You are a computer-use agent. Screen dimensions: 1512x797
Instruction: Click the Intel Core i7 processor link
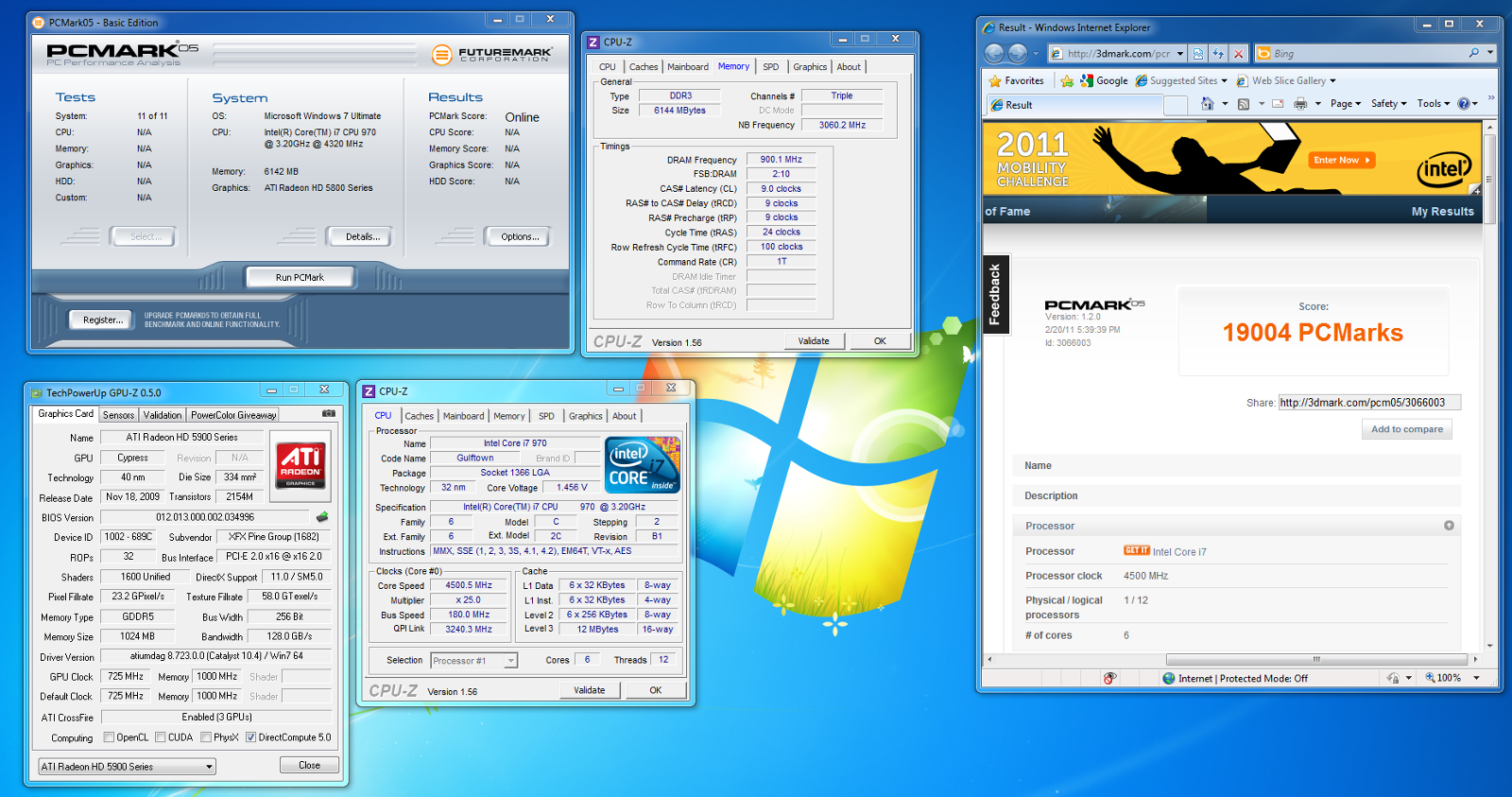point(1179,552)
